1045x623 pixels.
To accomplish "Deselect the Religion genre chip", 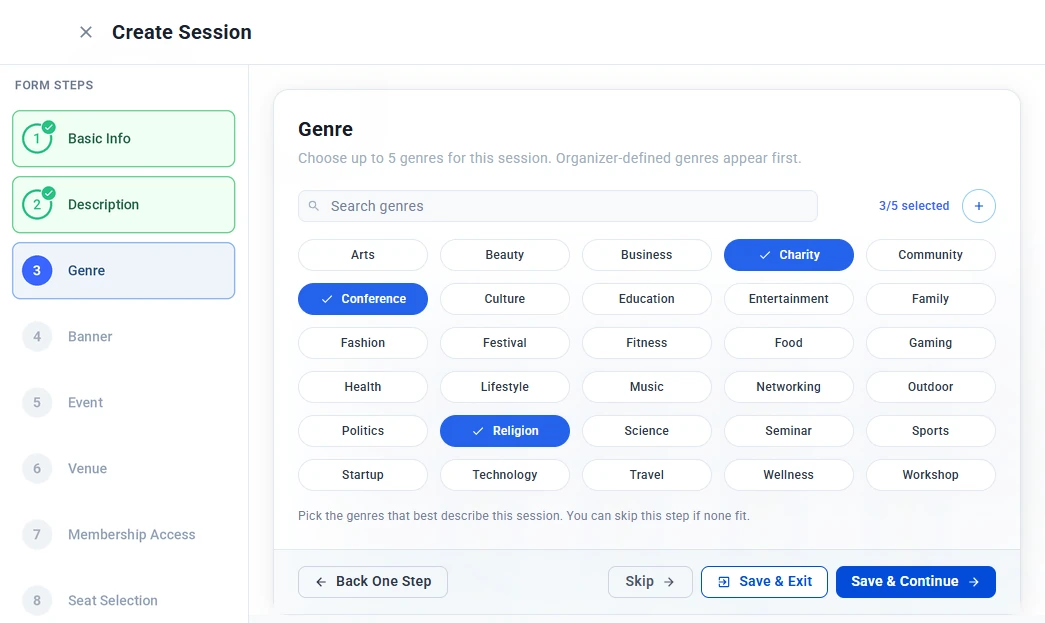I will pyautogui.click(x=505, y=430).
